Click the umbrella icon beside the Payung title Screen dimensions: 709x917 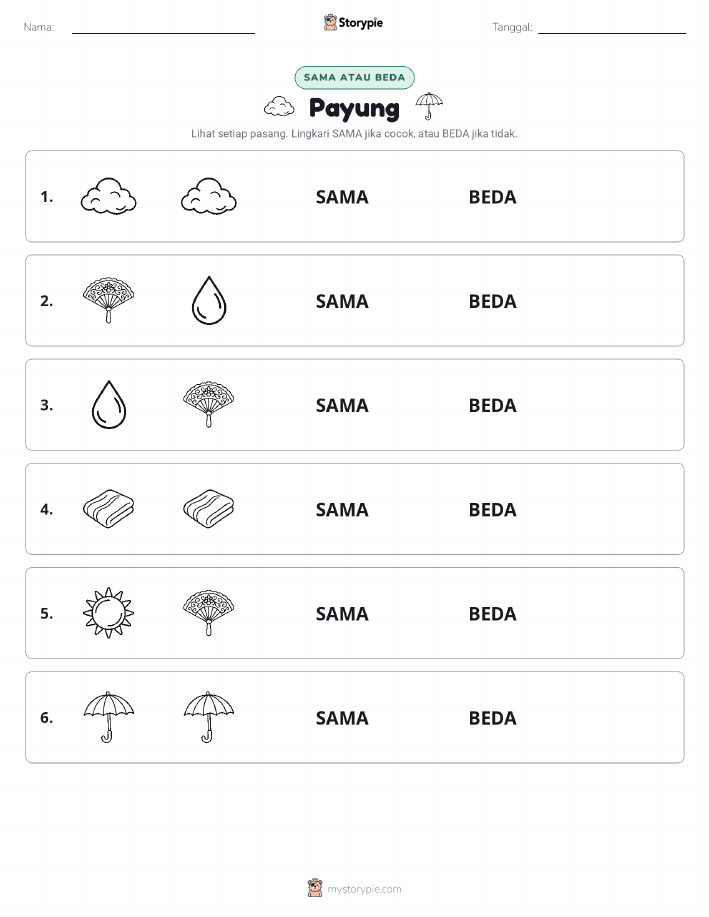429,106
